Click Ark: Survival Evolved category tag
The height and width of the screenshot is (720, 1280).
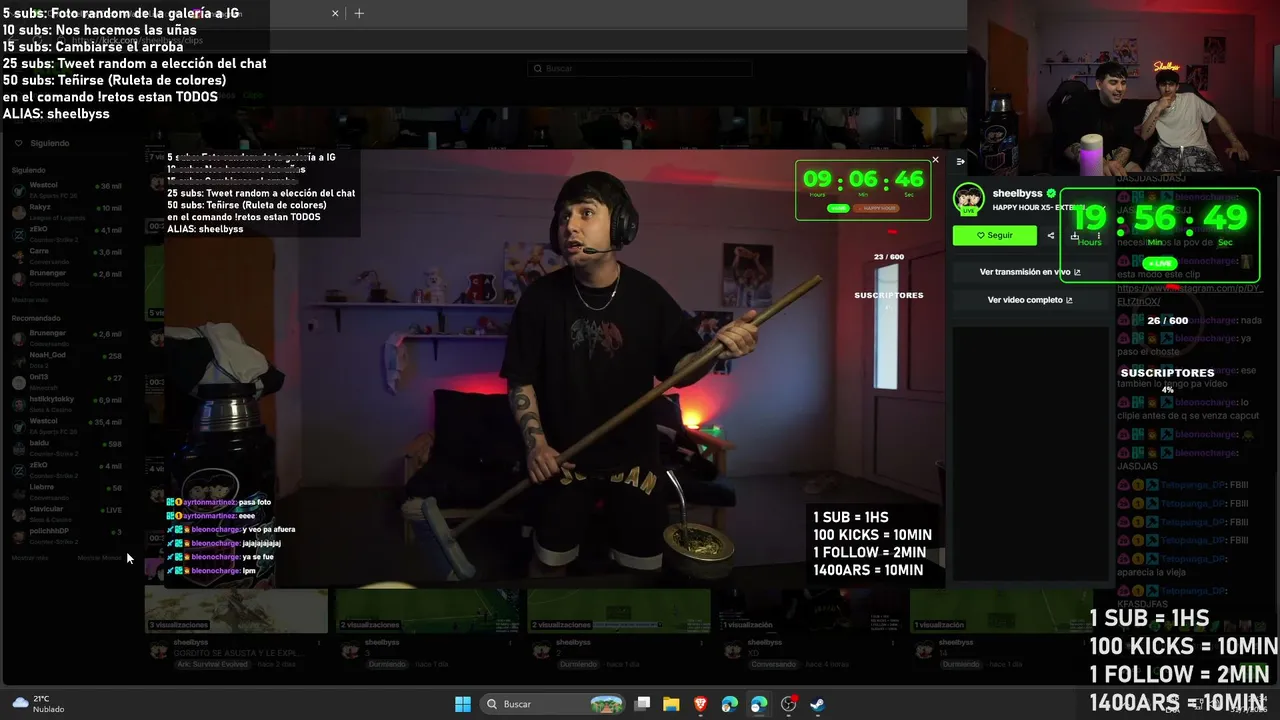click(x=212, y=665)
